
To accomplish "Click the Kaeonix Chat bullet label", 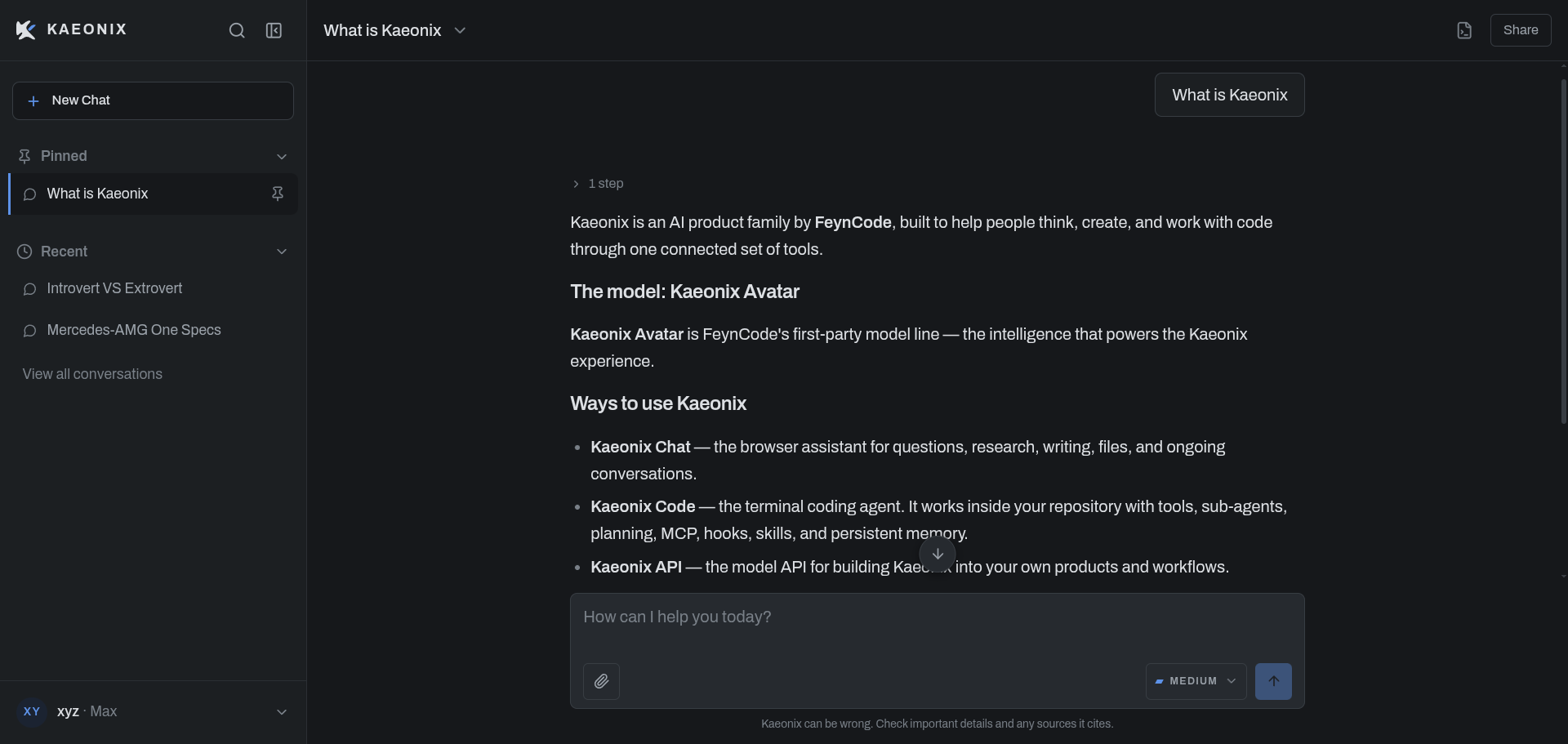I will coord(640,447).
